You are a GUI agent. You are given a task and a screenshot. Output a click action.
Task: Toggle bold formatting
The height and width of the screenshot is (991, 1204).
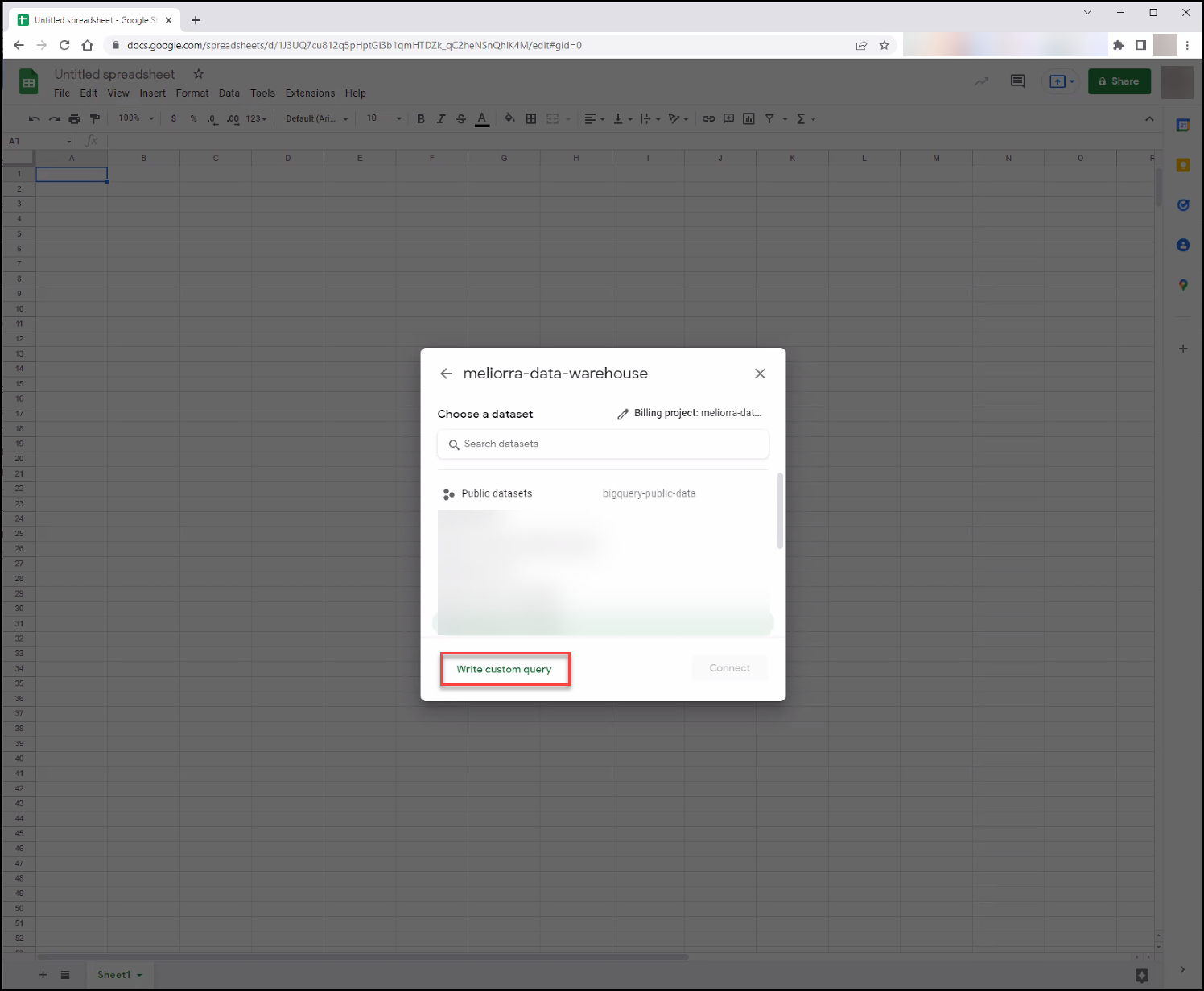pos(420,118)
